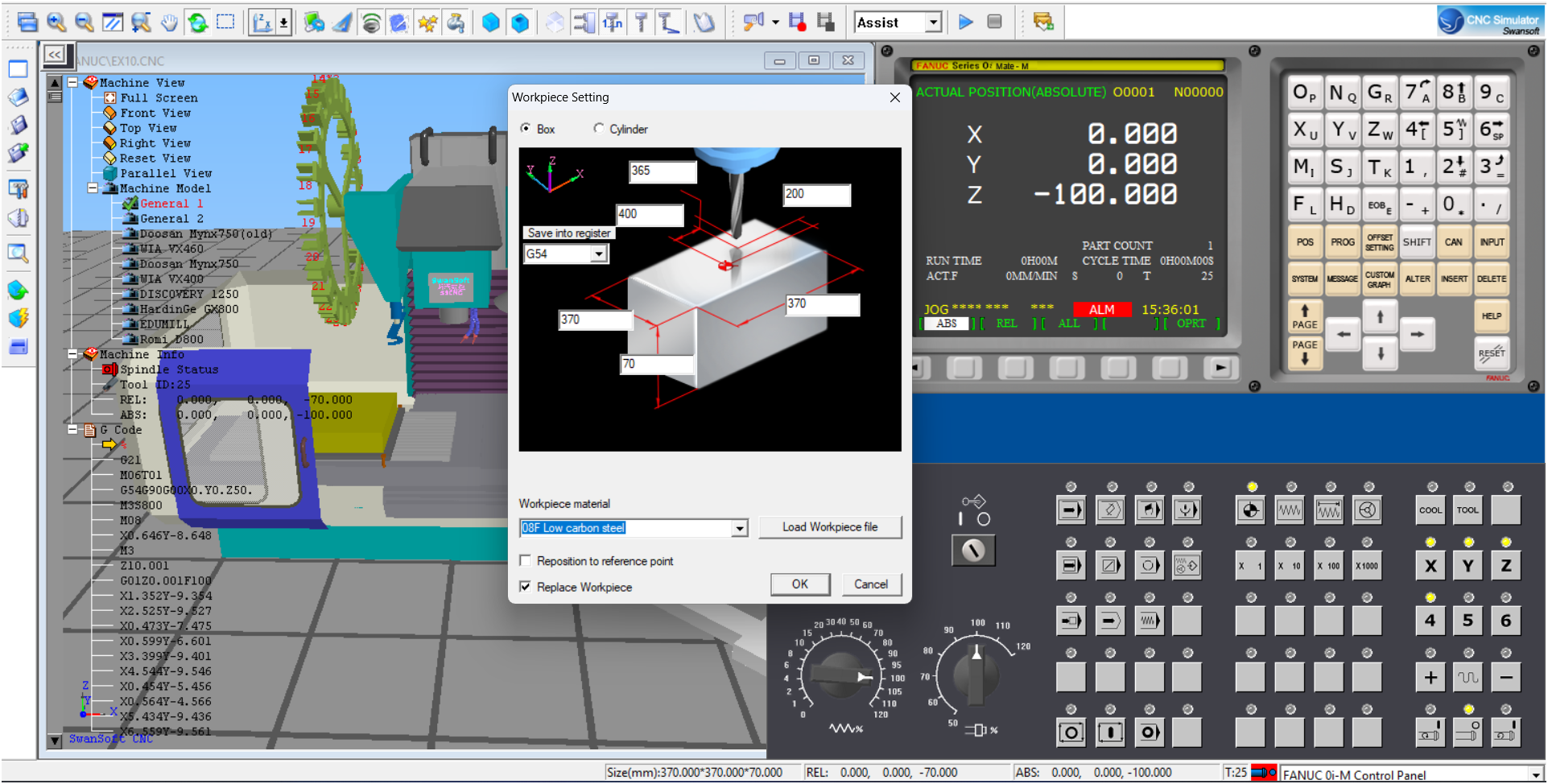This screenshot has width=1548, height=784.
Task: Select Top View in the tree
Action: pos(148,128)
